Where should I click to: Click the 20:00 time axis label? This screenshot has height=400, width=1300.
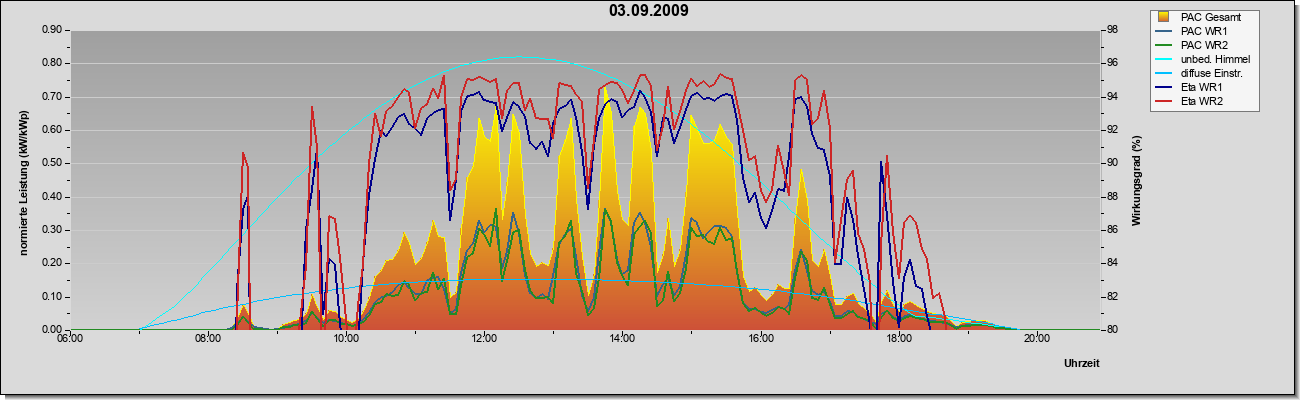coord(1036,337)
